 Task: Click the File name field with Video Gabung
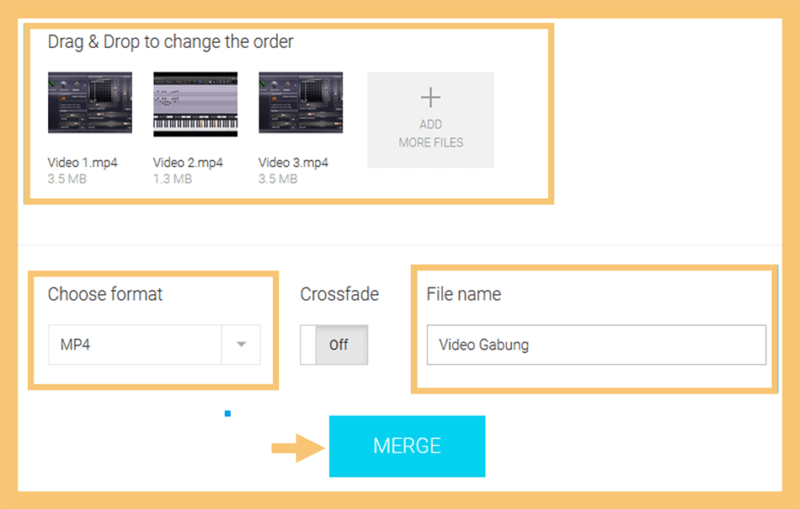pyautogui.click(x=596, y=345)
